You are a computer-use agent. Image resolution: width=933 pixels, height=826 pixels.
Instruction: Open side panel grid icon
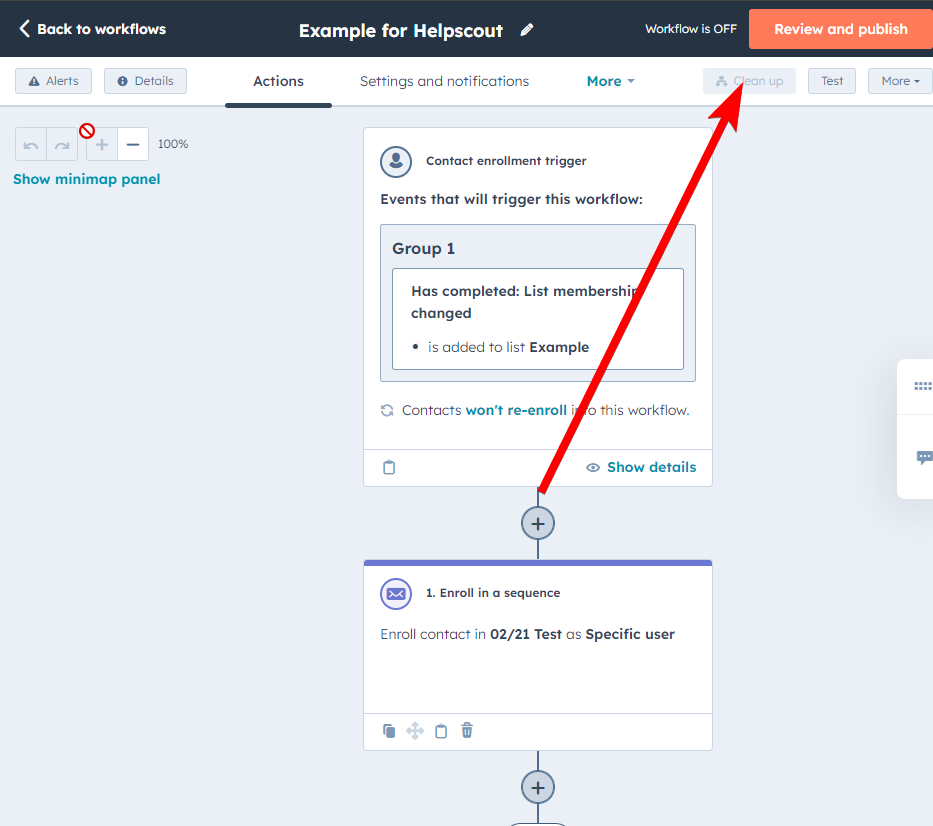pyautogui.click(x=922, y=386)
